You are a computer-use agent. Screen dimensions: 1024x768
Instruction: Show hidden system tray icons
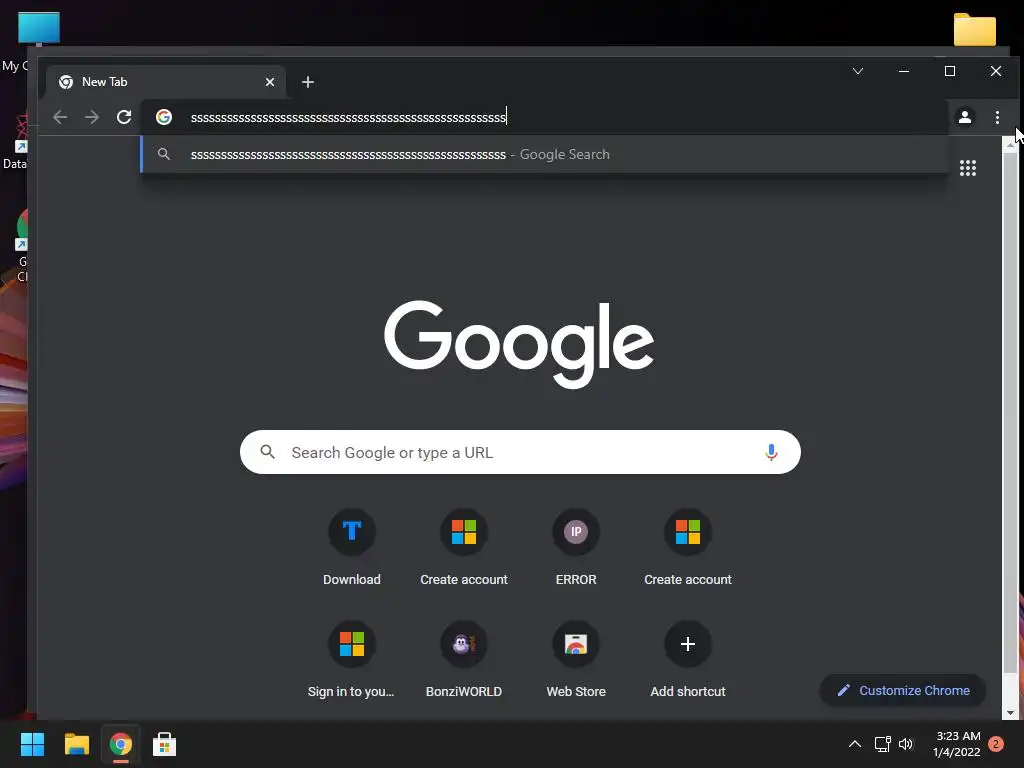click(x=854, y=744)
